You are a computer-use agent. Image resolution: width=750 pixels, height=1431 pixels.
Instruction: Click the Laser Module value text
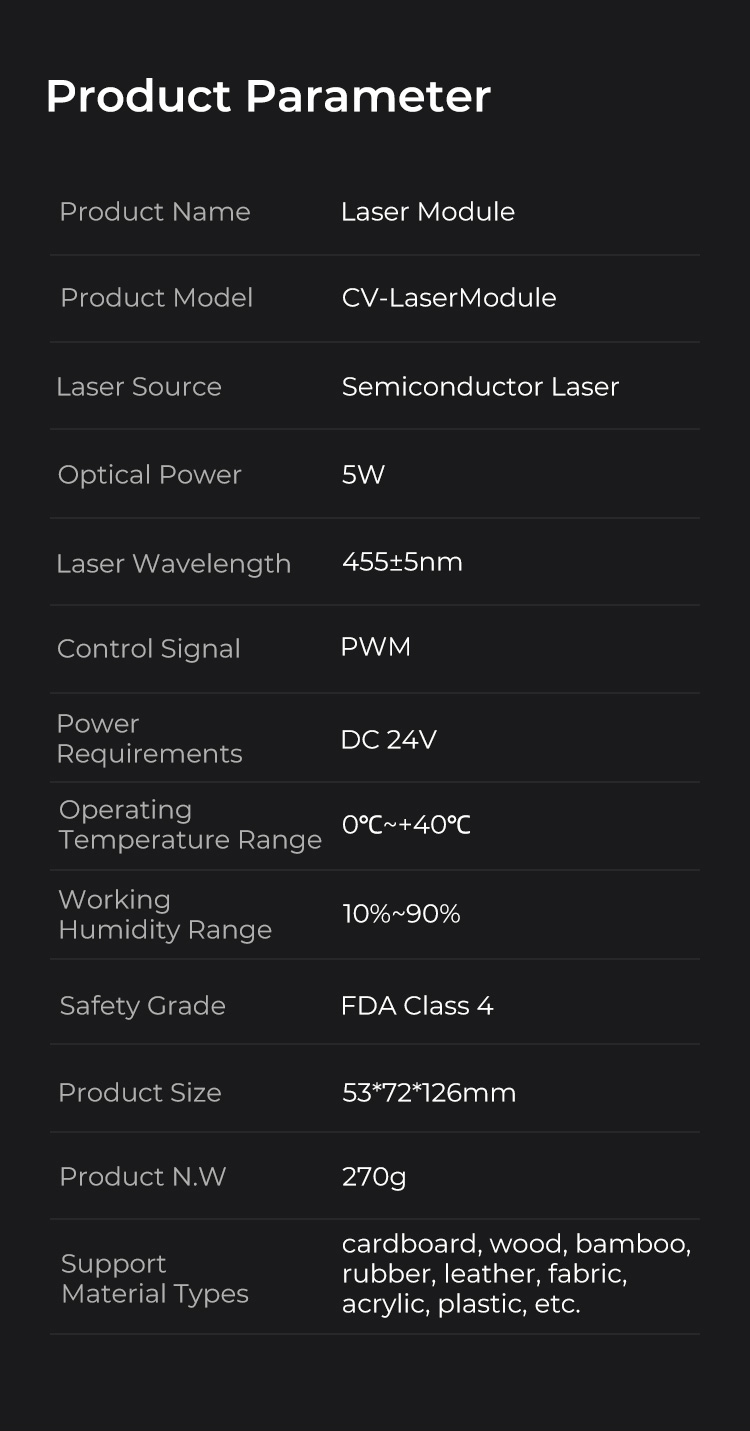[x=428, y=212]
